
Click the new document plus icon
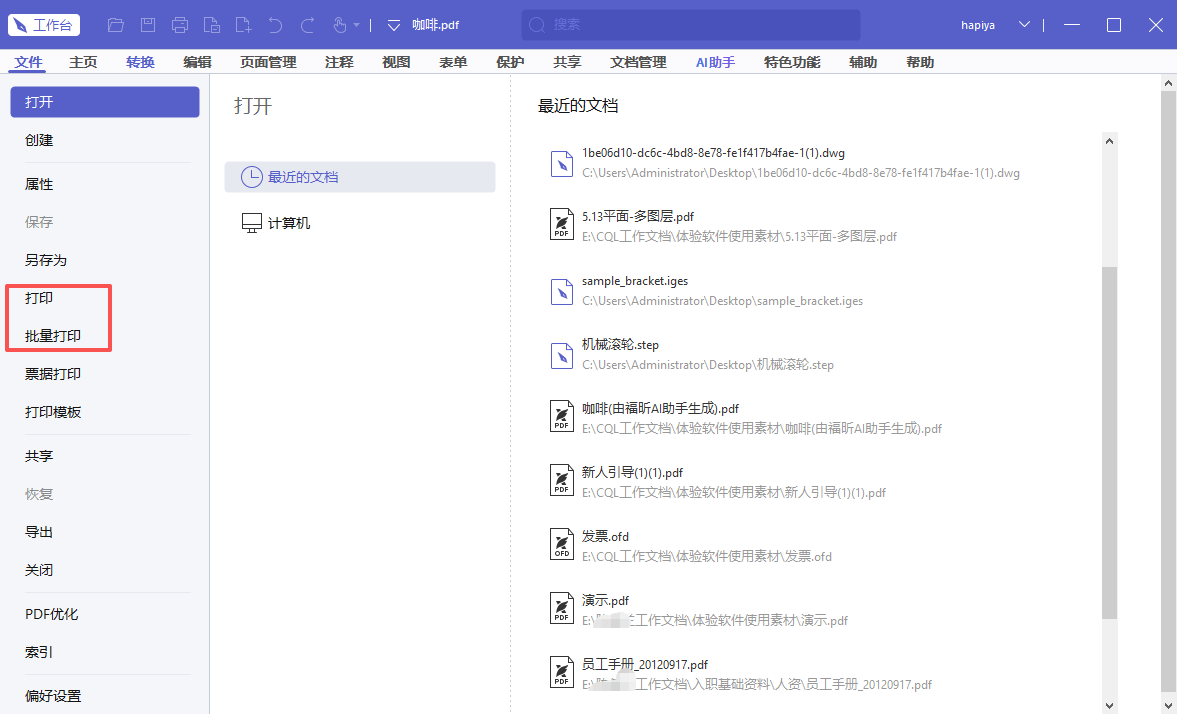point(243,25)
